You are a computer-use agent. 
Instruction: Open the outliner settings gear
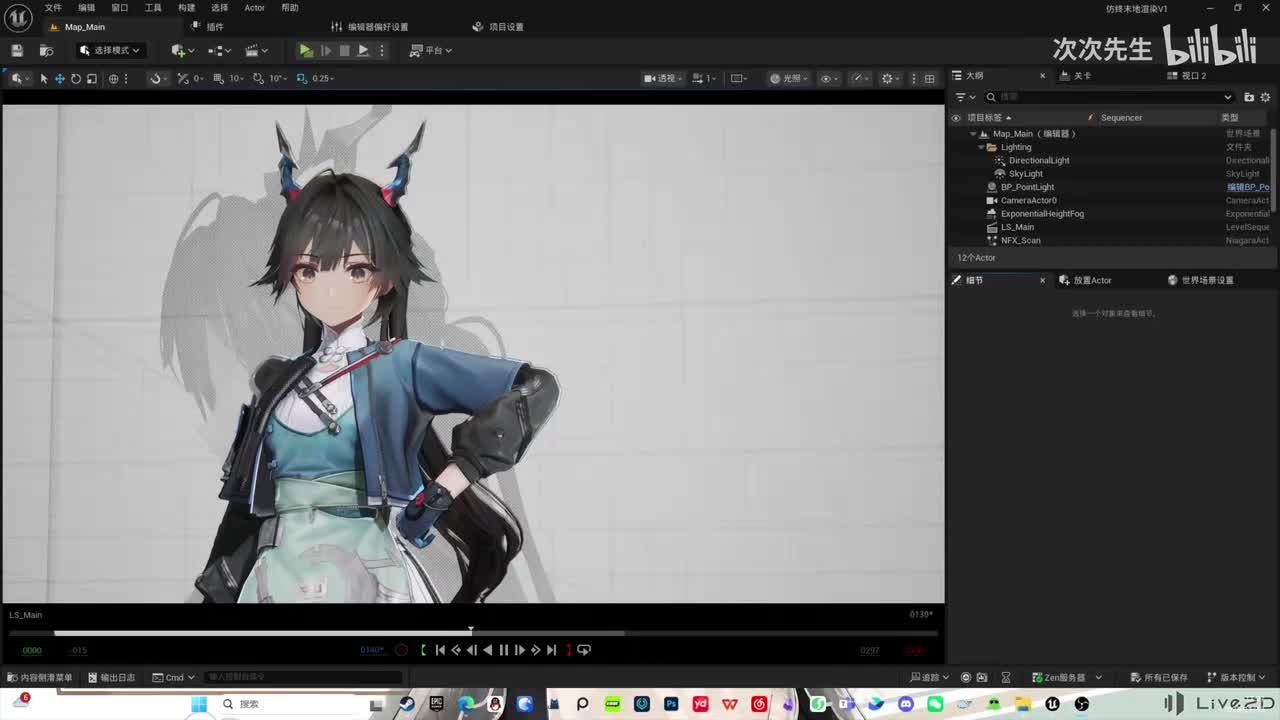[1267, 97]
